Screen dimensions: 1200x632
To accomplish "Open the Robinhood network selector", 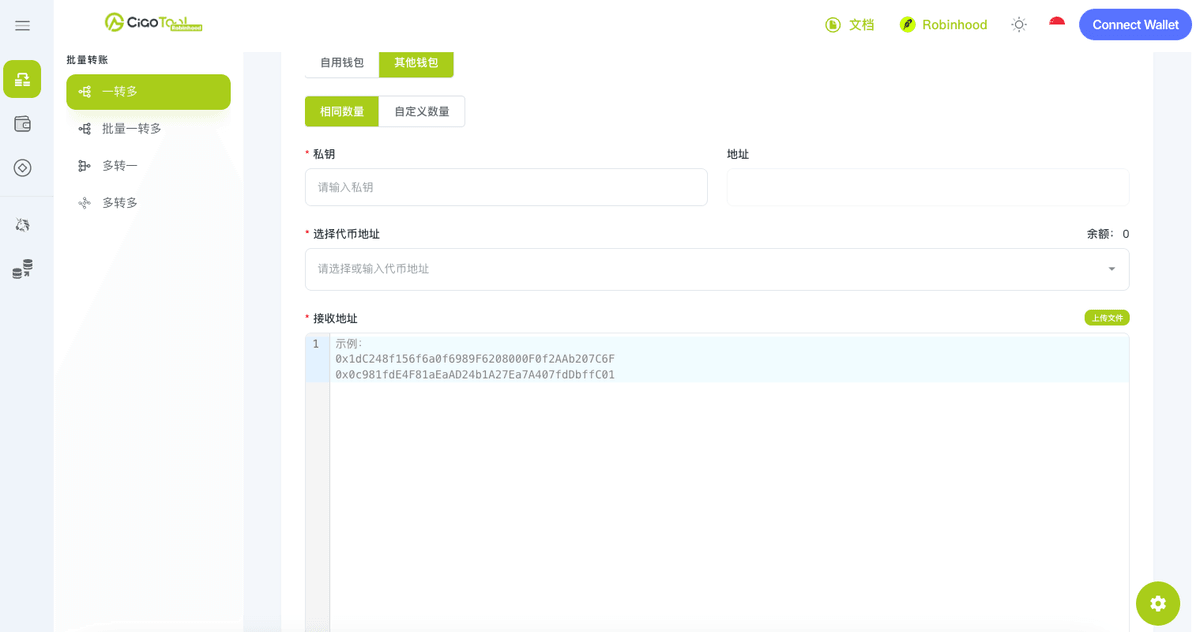I will pyautogui.click(x=943, y=25).
